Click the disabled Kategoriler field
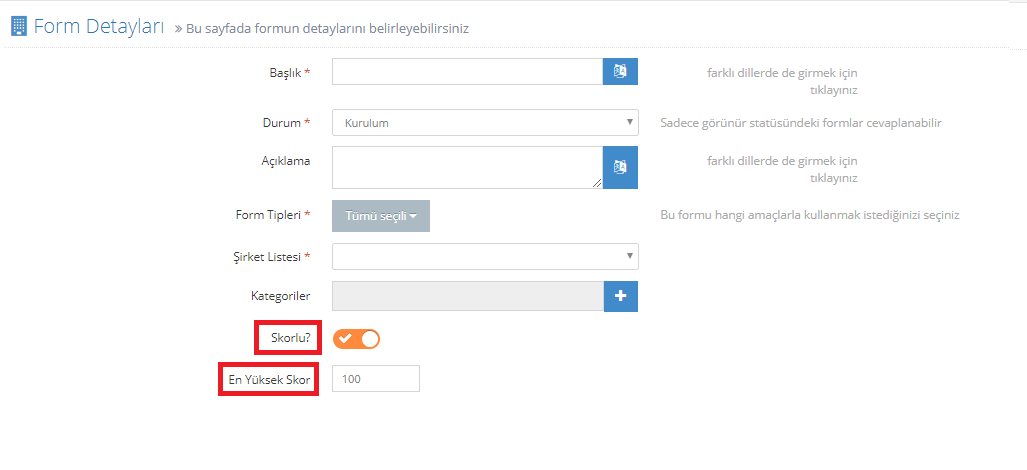This screenshot has height=470, width=1027. click(468, 297)
